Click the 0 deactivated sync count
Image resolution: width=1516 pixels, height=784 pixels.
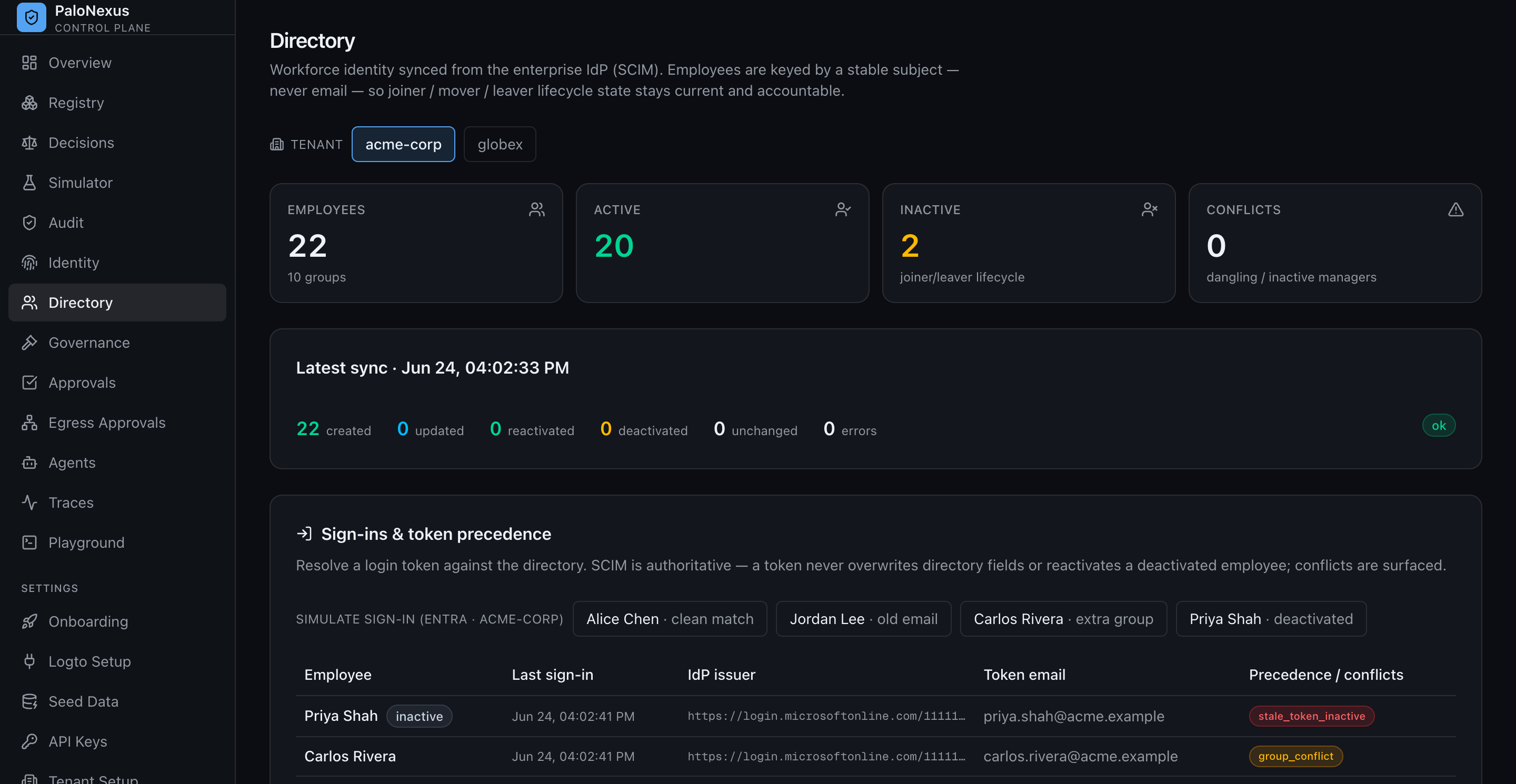(644, 429)
